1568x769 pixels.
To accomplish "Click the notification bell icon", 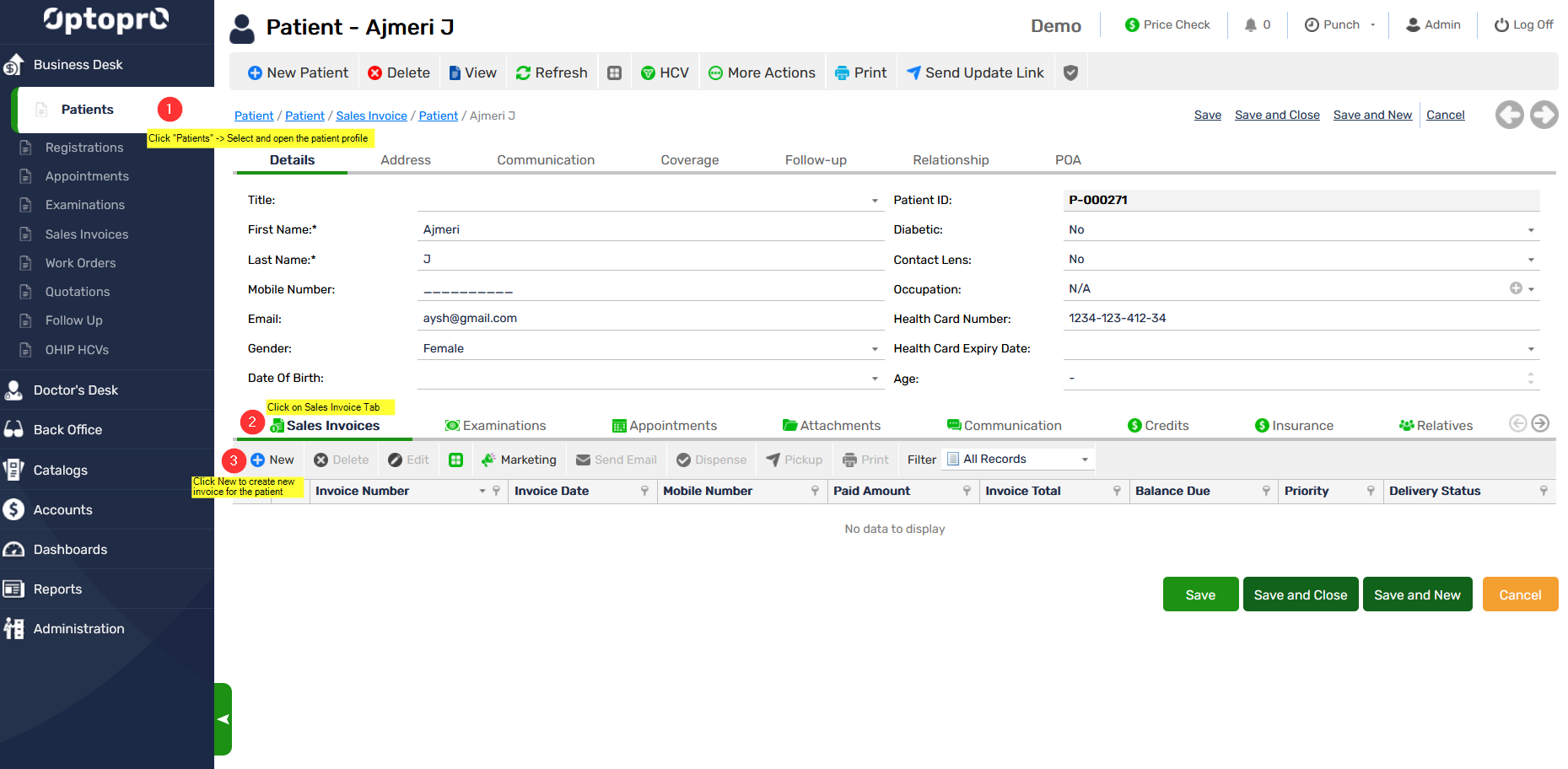I will [x=1250, y=25].
